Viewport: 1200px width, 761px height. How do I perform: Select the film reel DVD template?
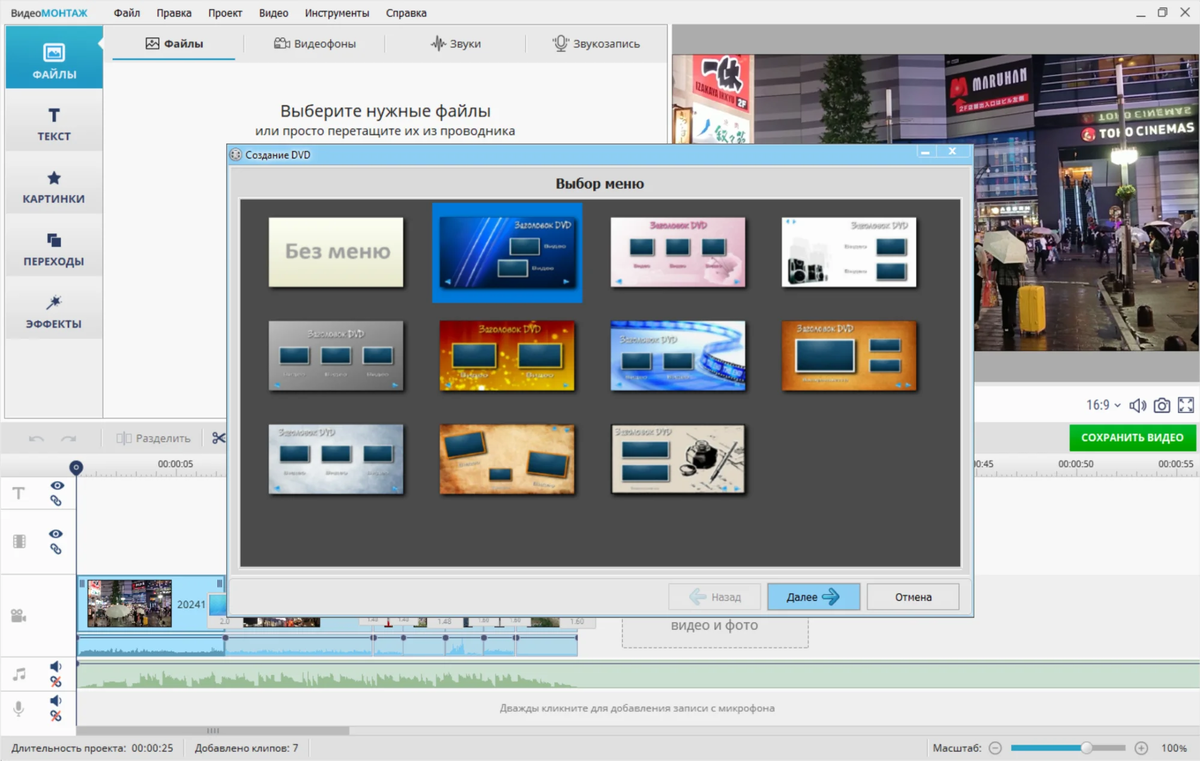(678, 356)
